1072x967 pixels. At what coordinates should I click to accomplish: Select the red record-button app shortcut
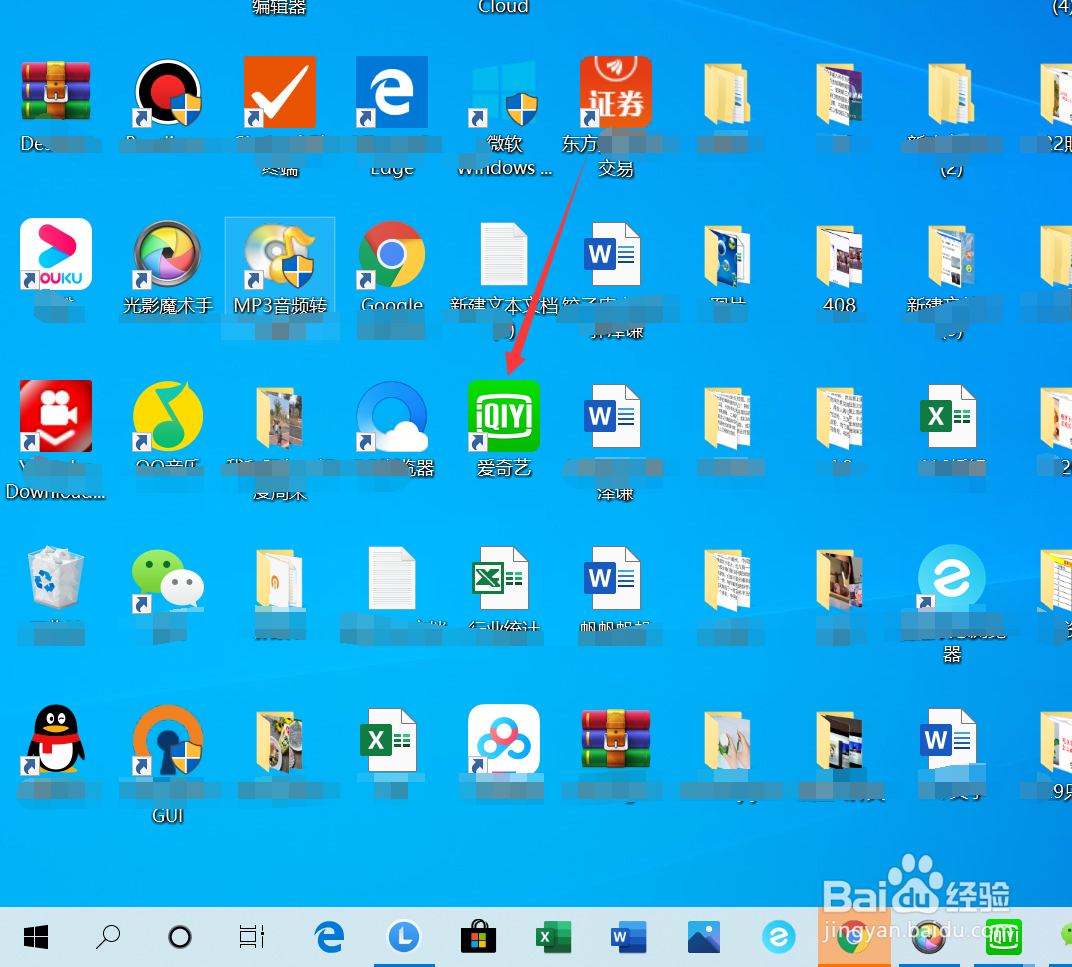(x=168, y=92)
